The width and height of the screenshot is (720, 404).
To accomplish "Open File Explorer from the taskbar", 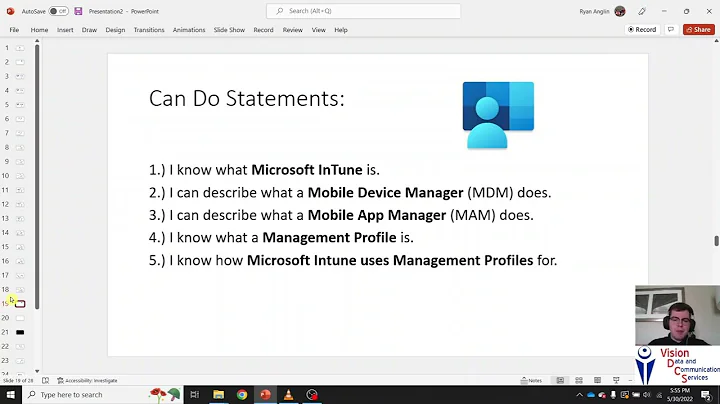I will pos(219,395).
